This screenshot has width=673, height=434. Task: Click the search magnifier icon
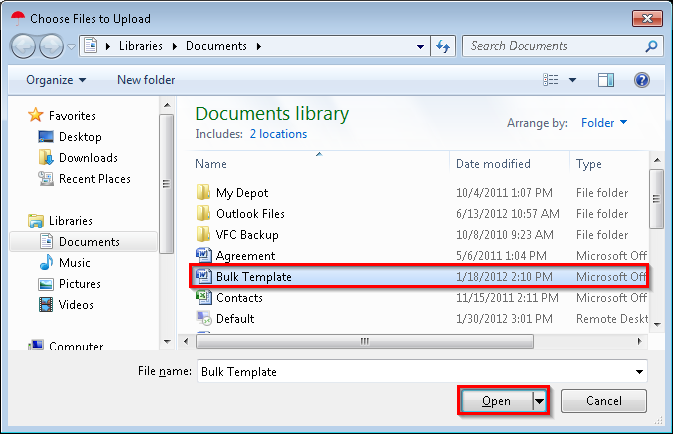(651, 46)
